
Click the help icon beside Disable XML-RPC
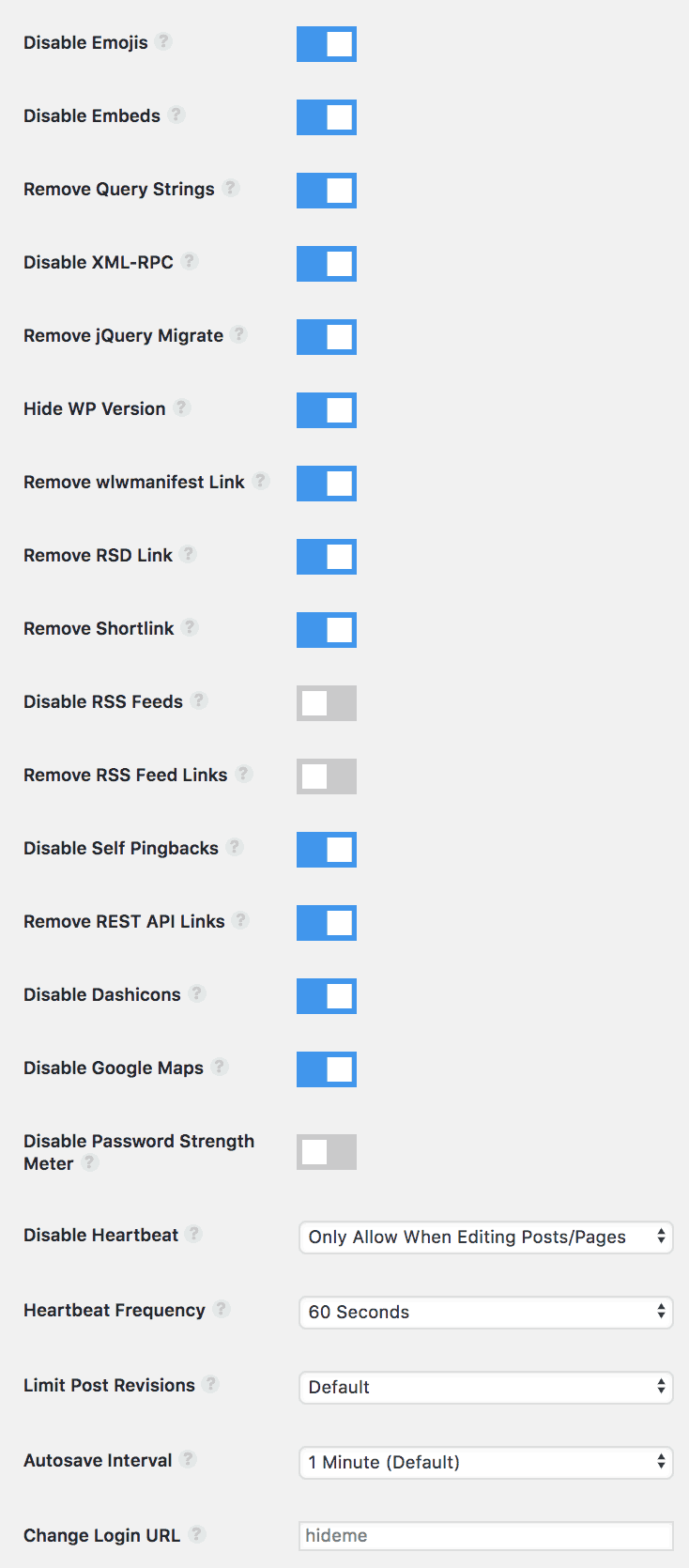[190, 261]
